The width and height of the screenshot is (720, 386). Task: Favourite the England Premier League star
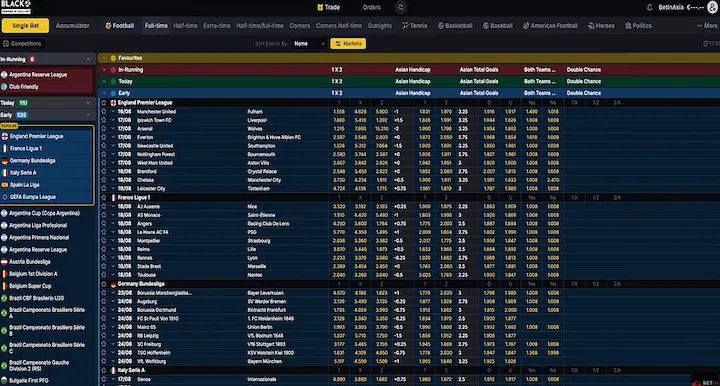(104, 103)
